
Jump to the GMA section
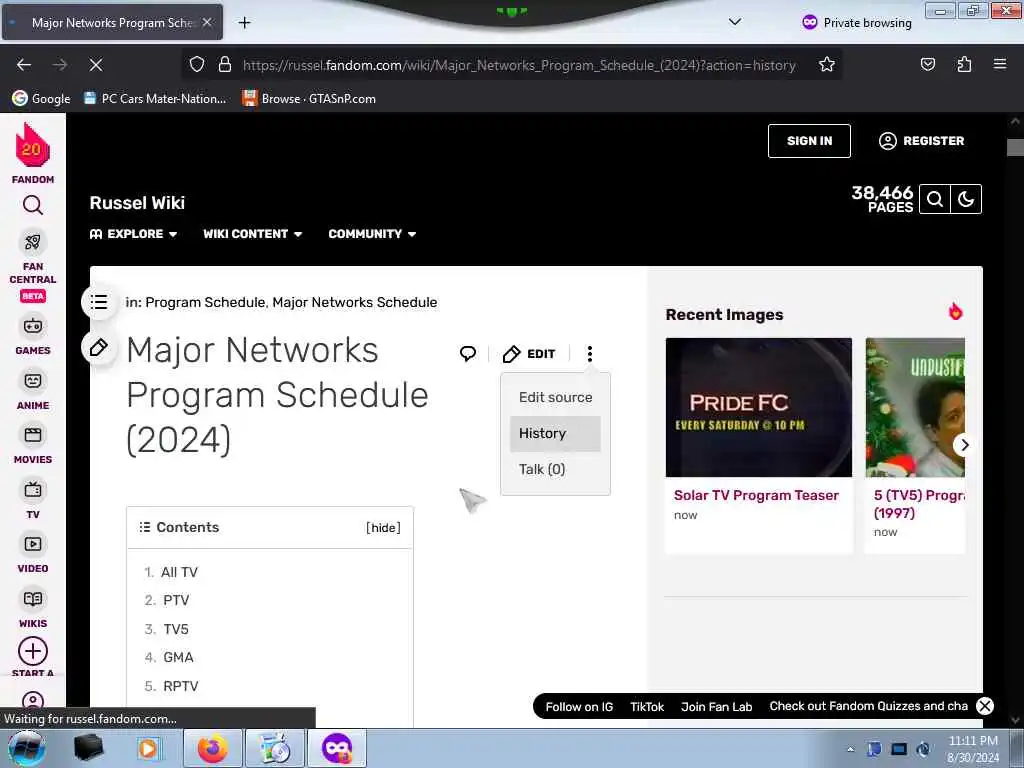(178, 657)
